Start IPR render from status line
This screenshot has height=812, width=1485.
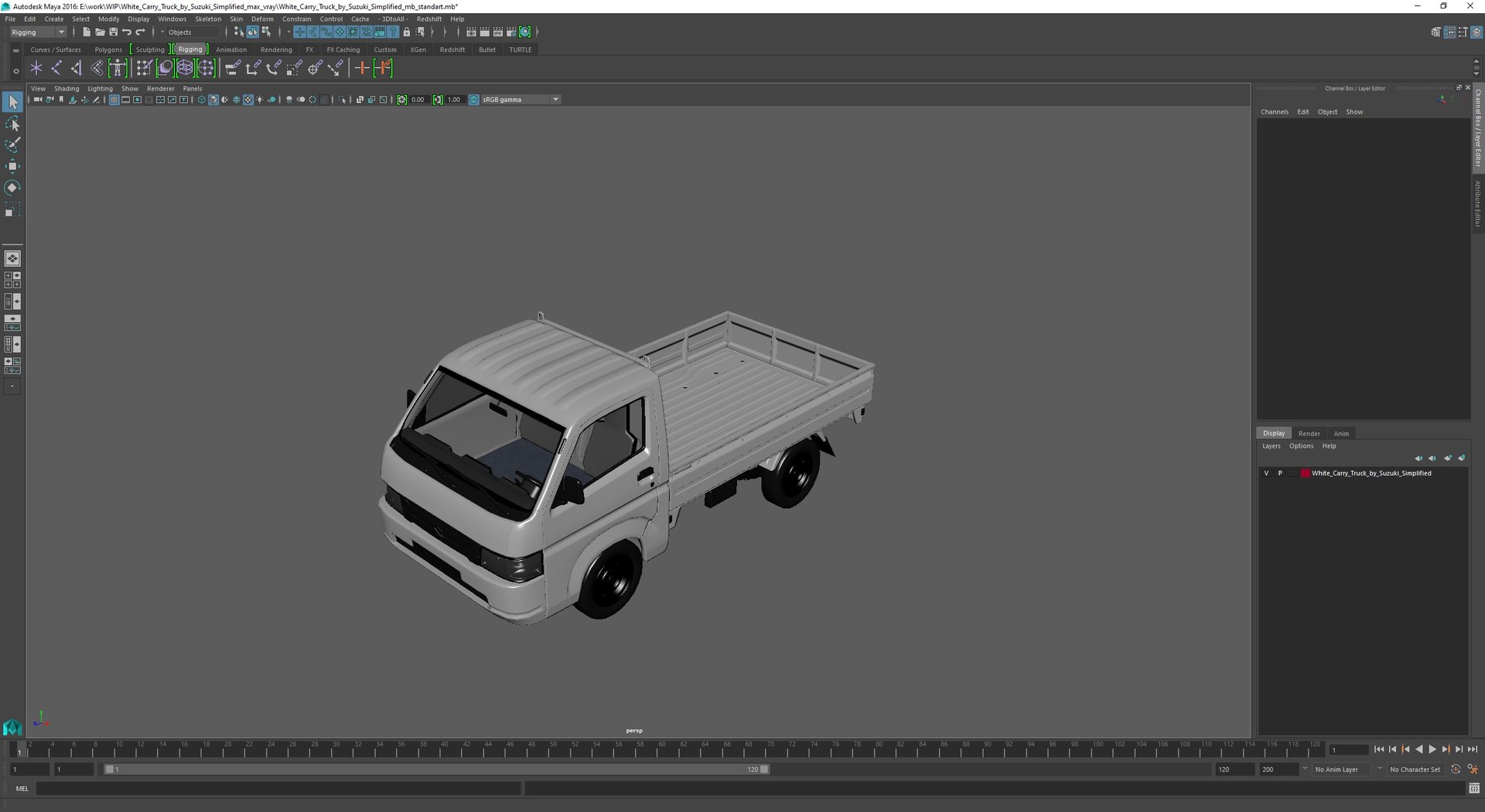click(498, 32)
